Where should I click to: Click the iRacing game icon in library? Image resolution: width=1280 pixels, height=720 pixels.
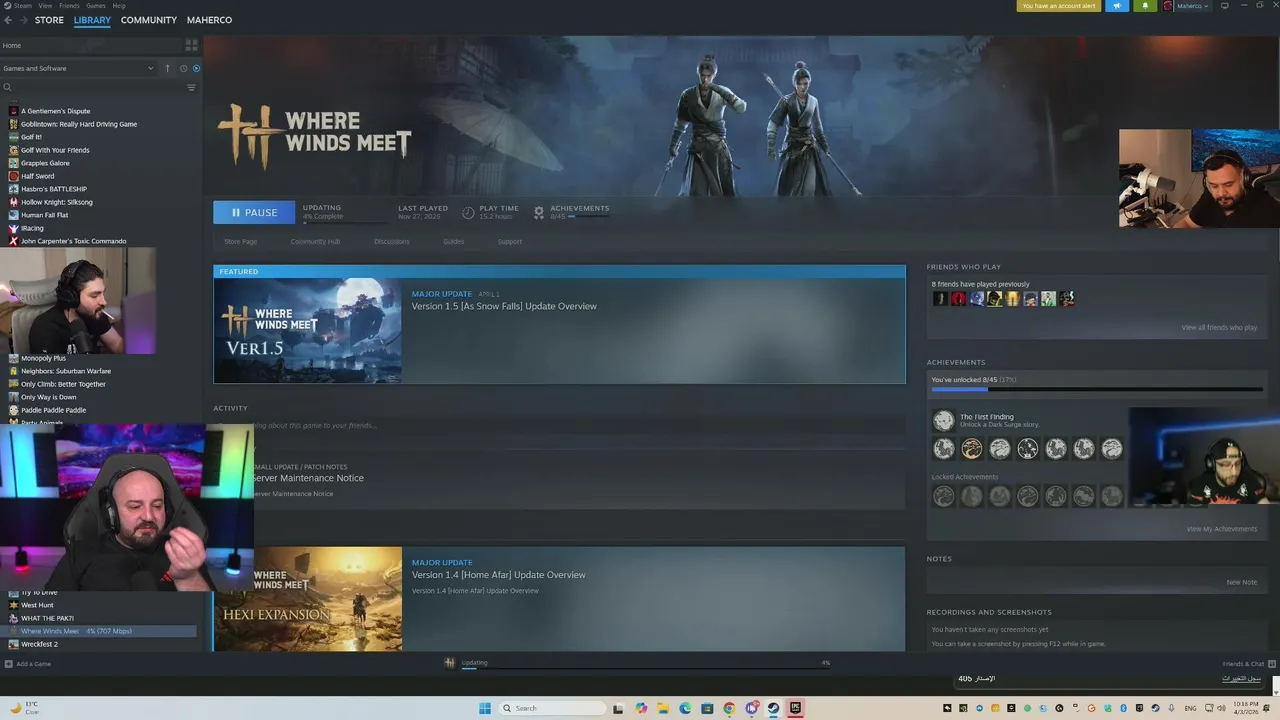tap(13, 228)
